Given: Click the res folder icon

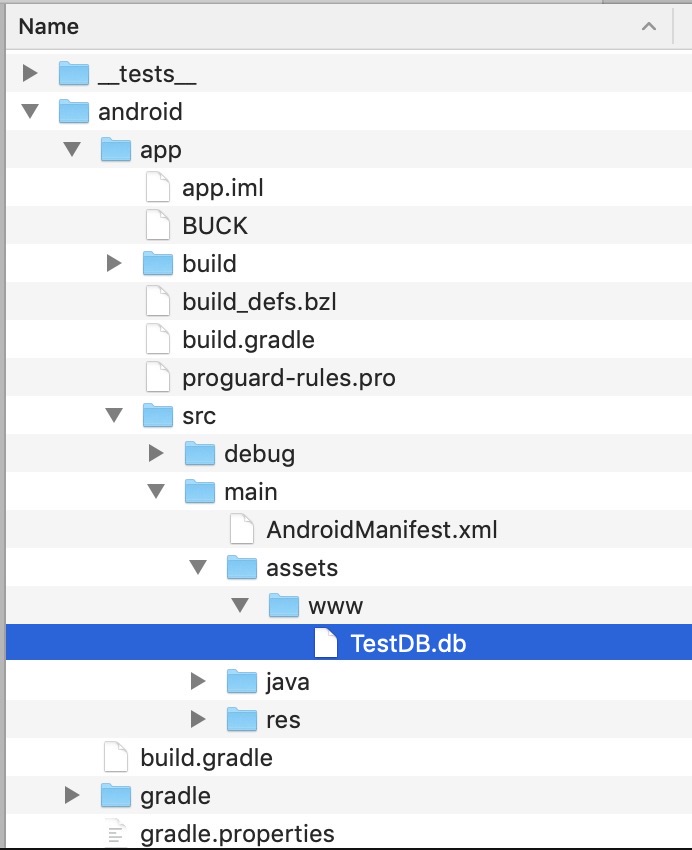Looking at the screenshot, I should [242, 719].
